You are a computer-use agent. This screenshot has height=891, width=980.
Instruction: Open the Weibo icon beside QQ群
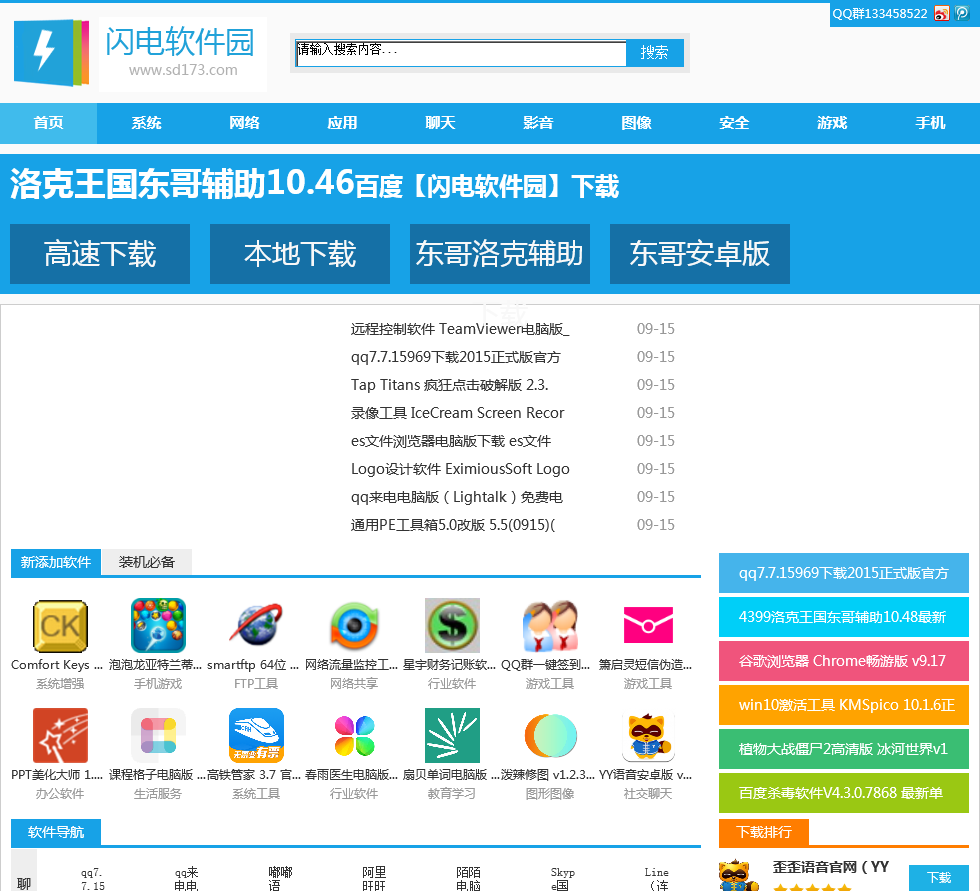point(941,13)
